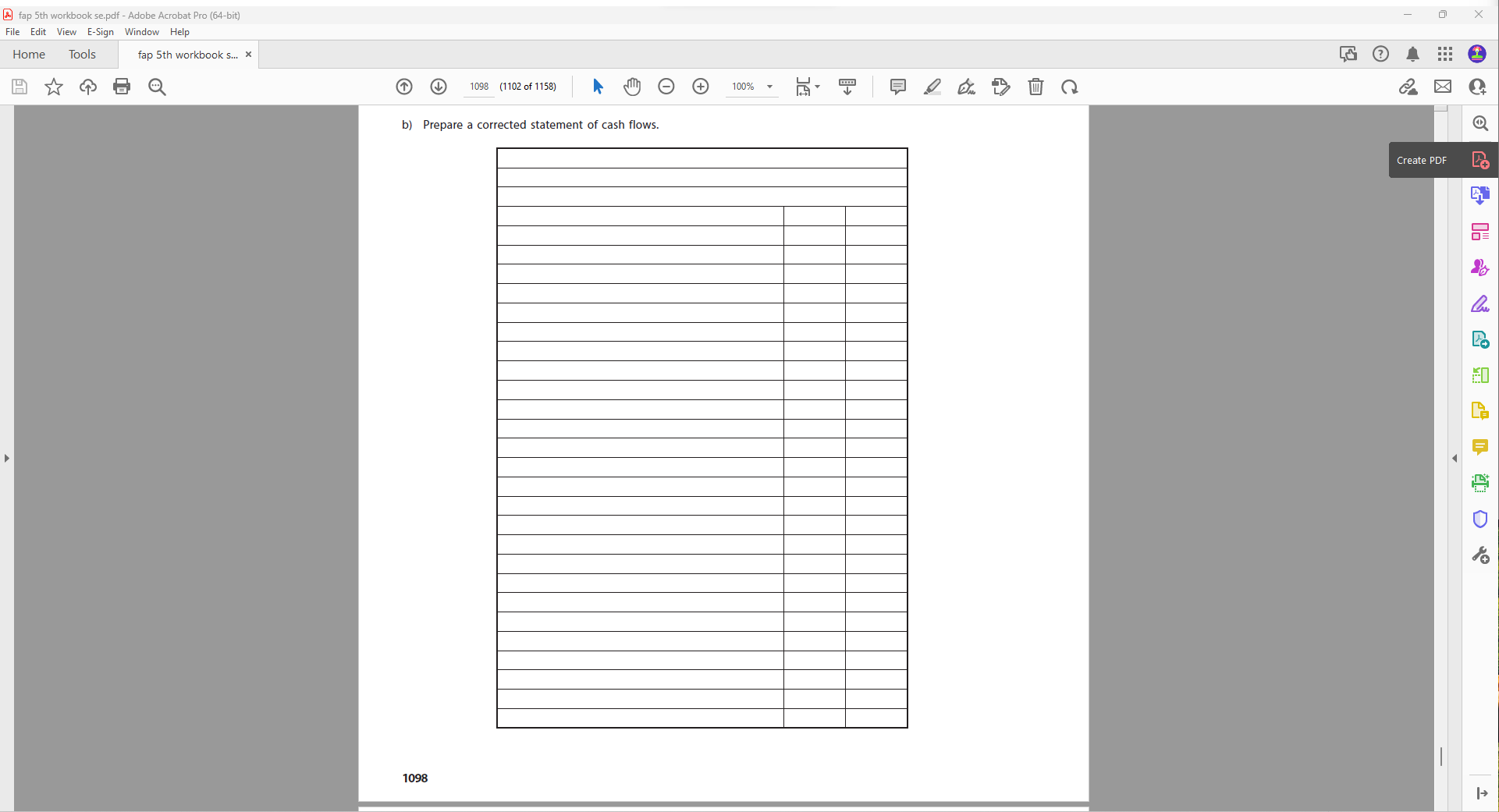Open the E-Sign menu
1499x812 pixels.
[x=101, y=32]
